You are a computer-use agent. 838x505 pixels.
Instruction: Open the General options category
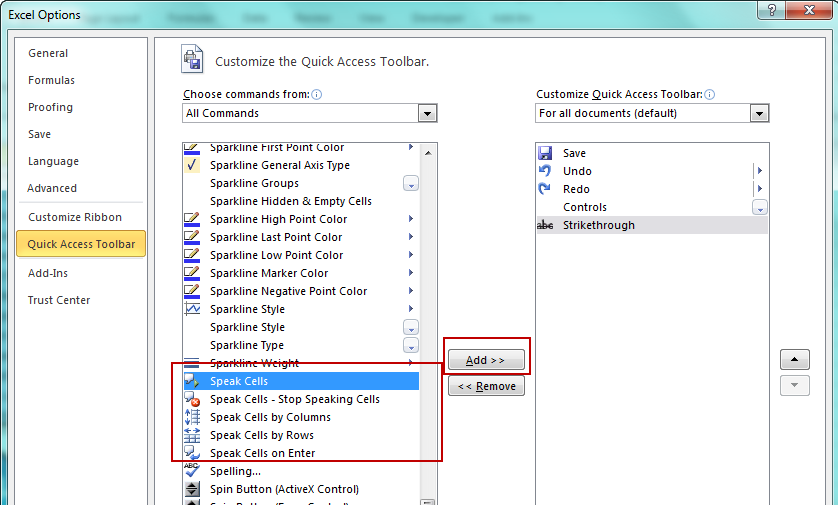click(81, 53)
